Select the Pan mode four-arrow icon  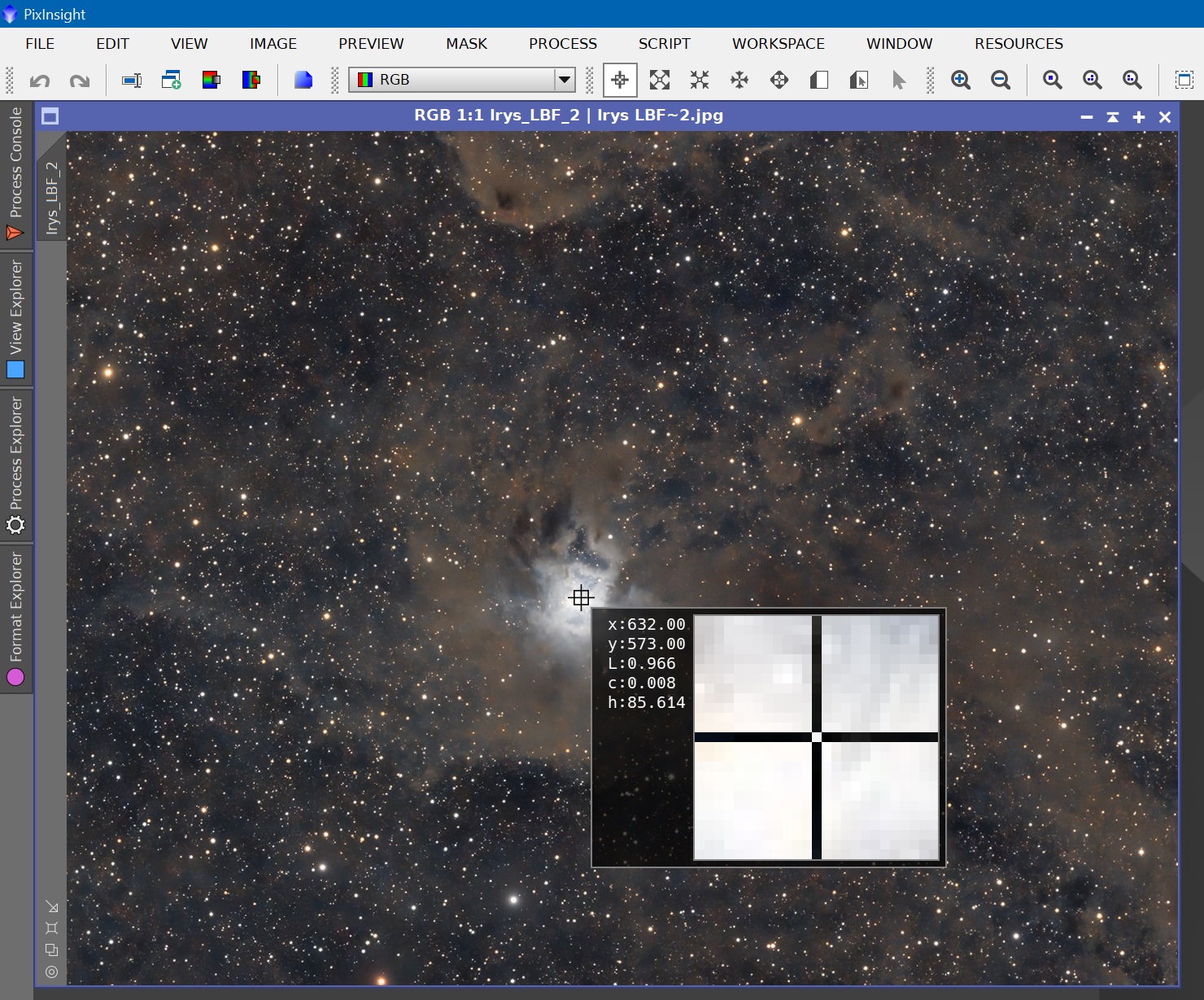coord(739,80)
